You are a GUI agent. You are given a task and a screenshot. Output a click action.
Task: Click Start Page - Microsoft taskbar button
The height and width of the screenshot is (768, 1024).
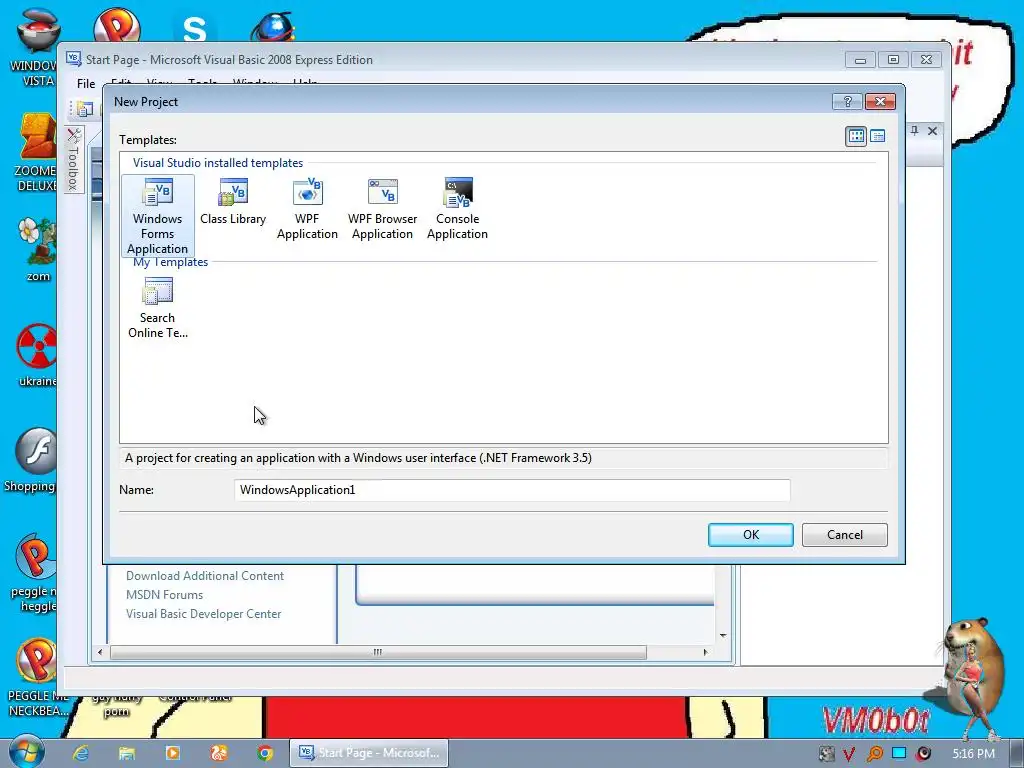(x=370, y=753)
